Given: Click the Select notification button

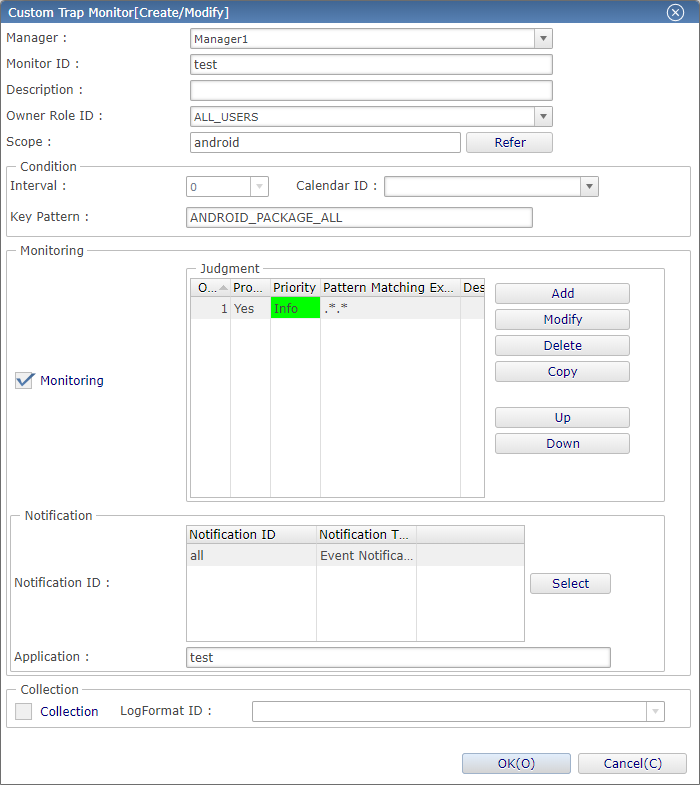Looking at the screenshot, I should click(570, 584).
